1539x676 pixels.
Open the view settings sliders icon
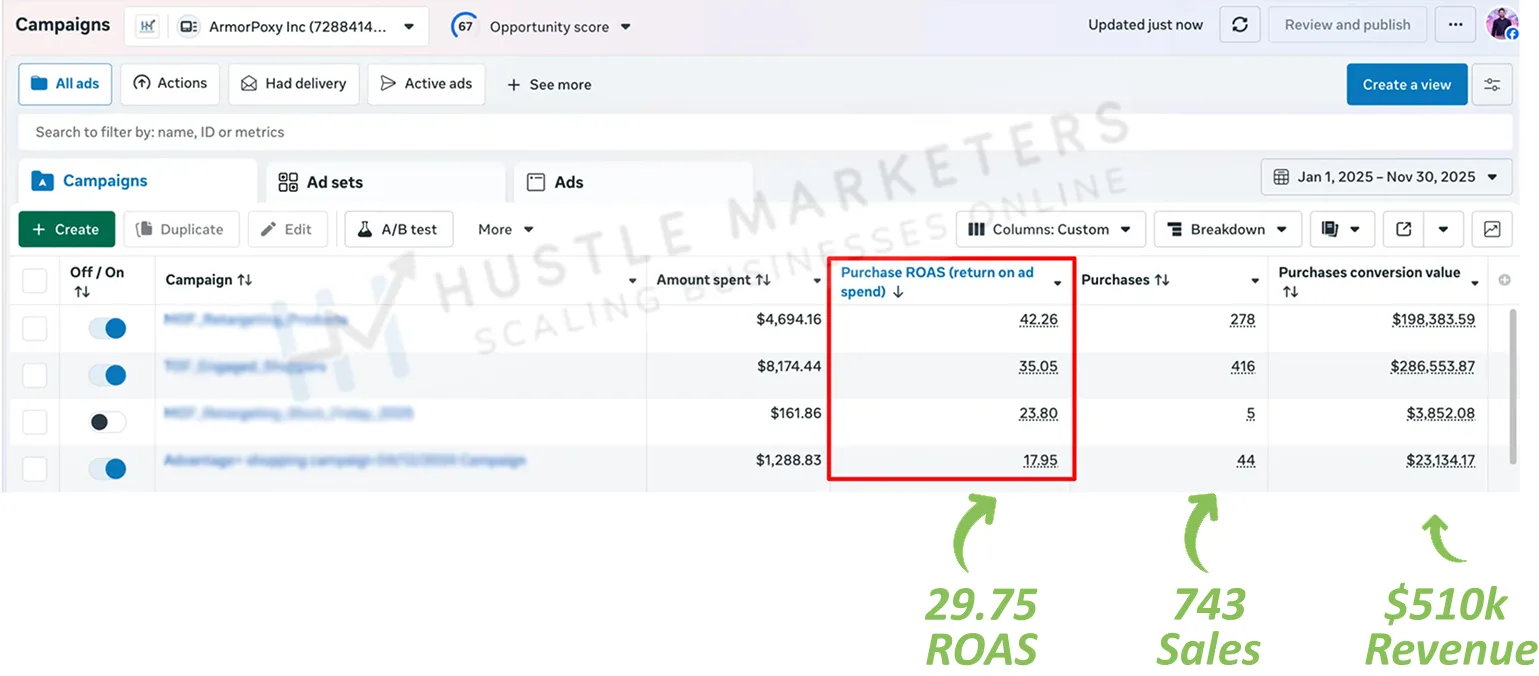1492,85
